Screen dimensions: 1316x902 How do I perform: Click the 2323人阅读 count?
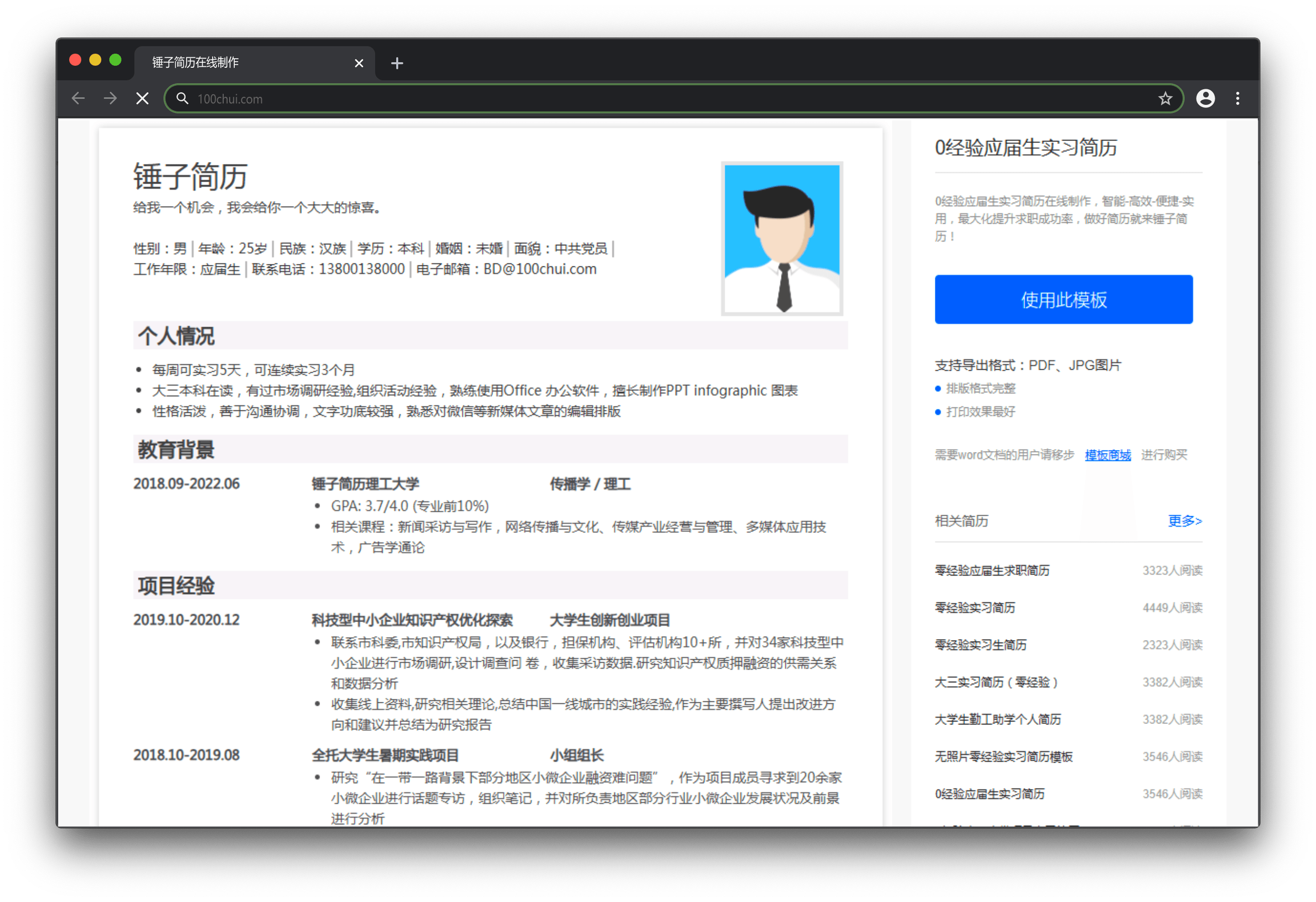(x=1172, y=645)
